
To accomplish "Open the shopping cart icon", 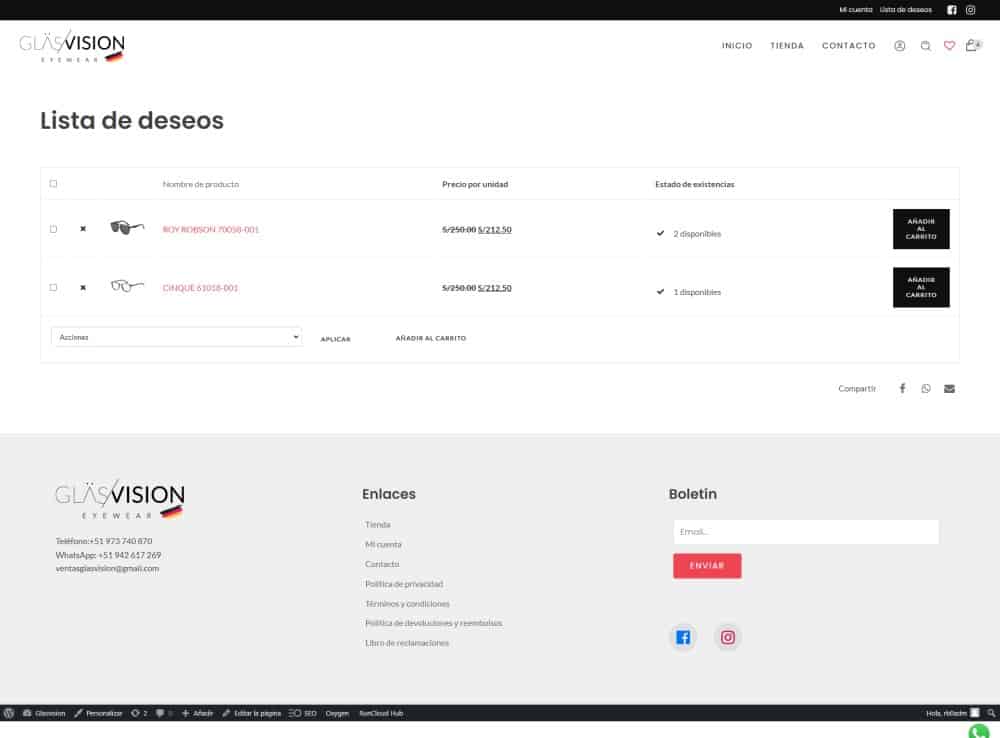I will (x=971, y=46).
